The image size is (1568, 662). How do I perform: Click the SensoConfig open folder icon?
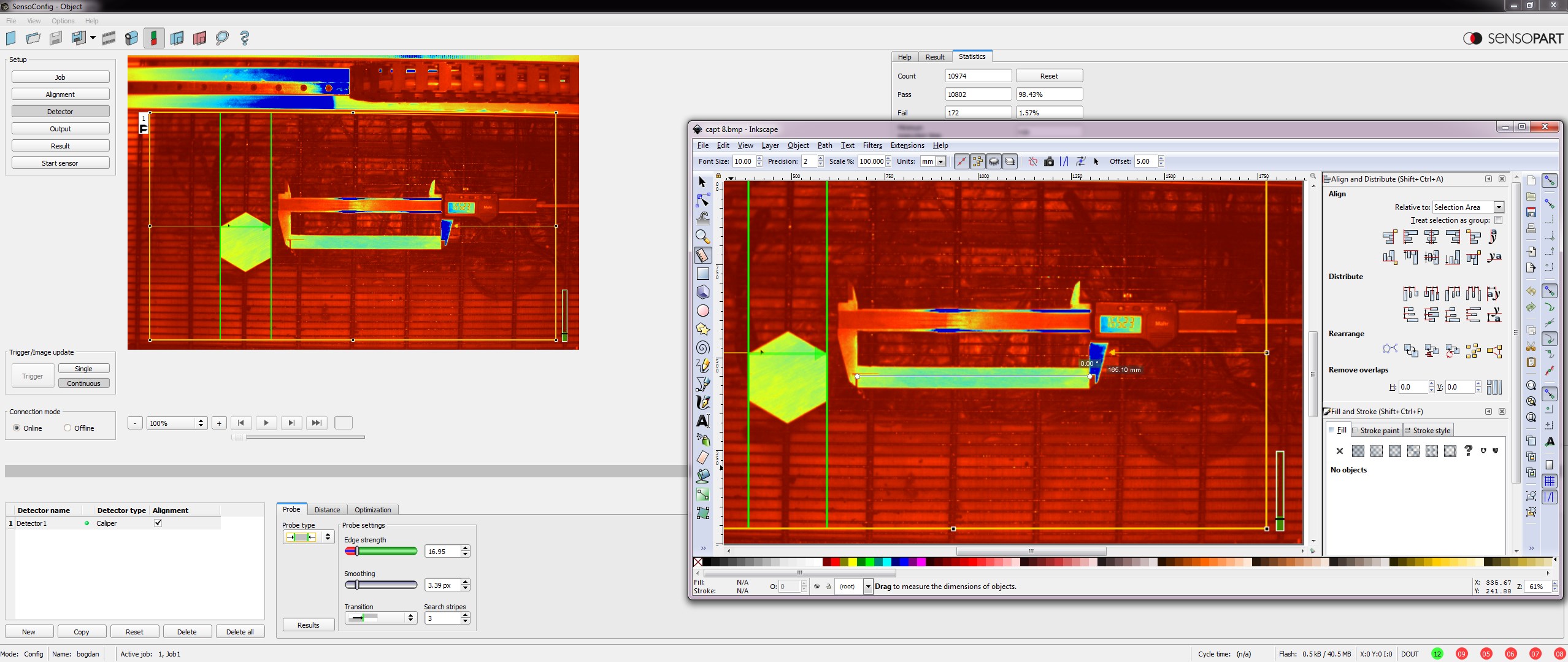33,39
